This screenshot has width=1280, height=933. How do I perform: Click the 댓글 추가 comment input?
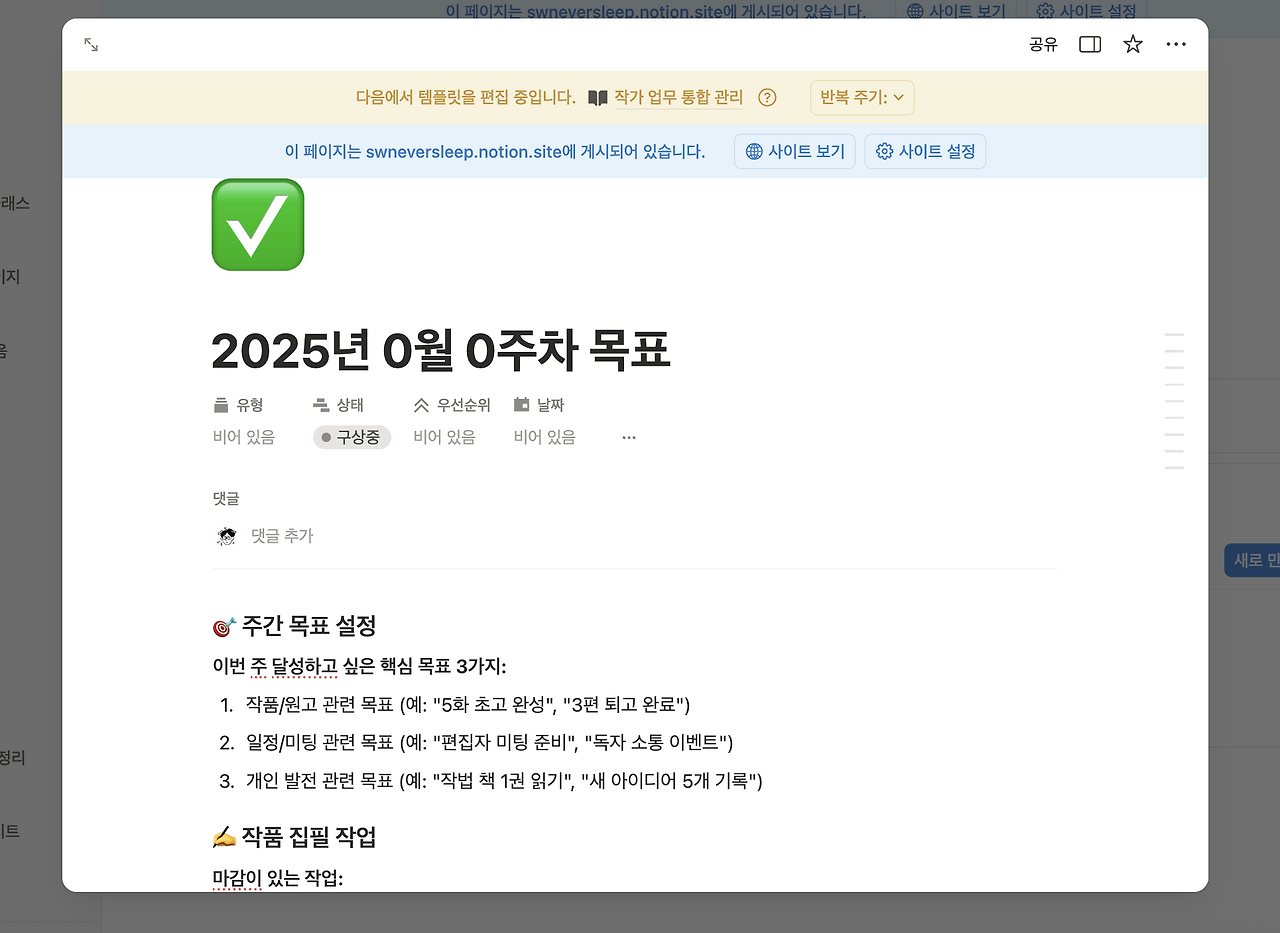(x=283, y=535)
